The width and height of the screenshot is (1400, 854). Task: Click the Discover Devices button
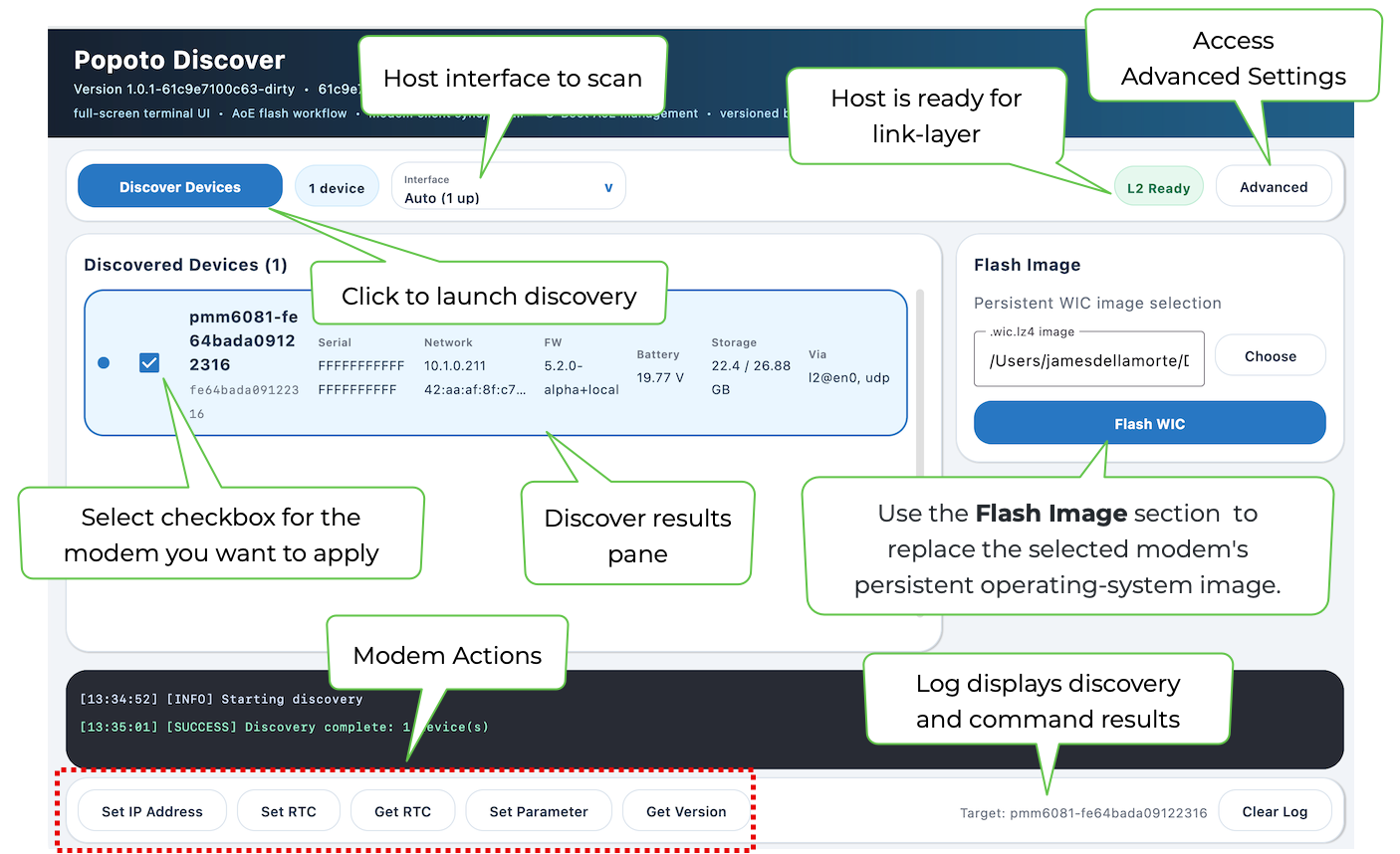coord(180,187)
